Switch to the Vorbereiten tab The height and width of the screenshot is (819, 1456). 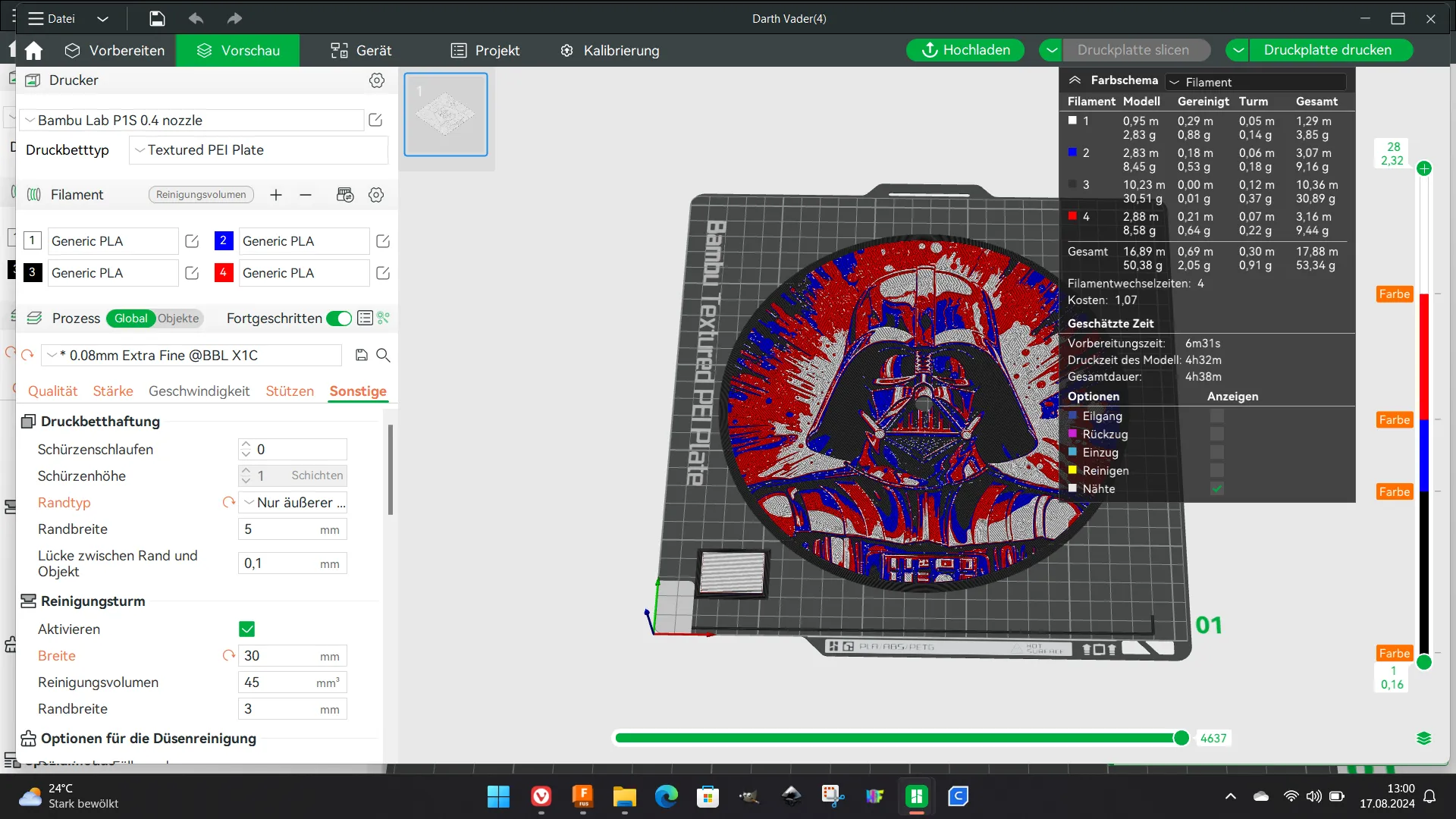115,51
